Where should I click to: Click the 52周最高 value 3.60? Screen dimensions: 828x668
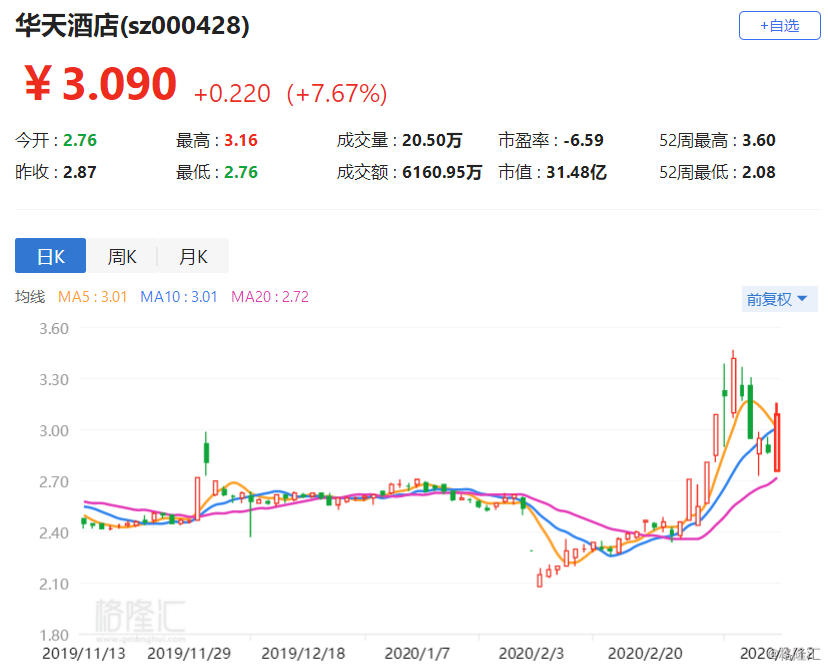coord(759,140)
